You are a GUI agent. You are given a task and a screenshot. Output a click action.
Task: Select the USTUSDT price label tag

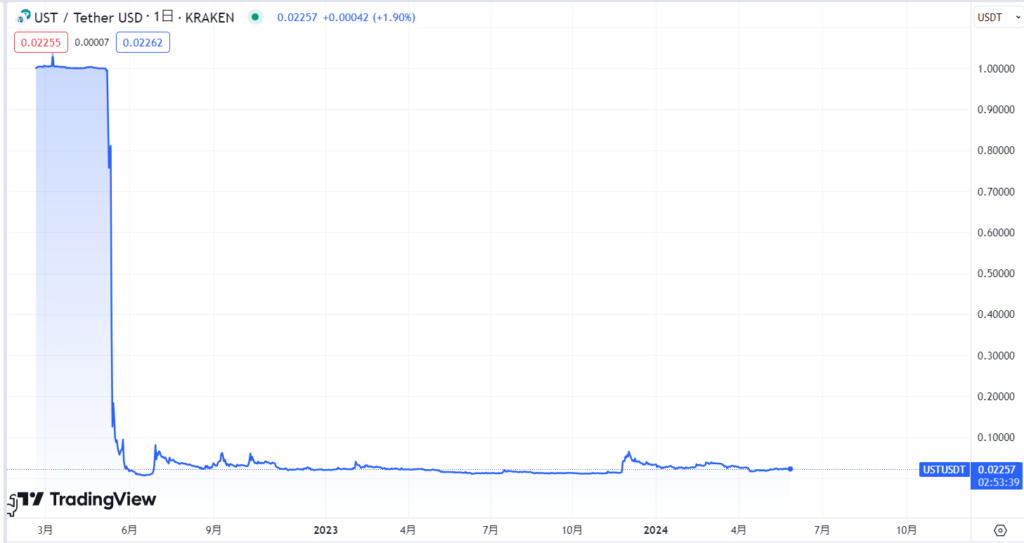(944, 469)
